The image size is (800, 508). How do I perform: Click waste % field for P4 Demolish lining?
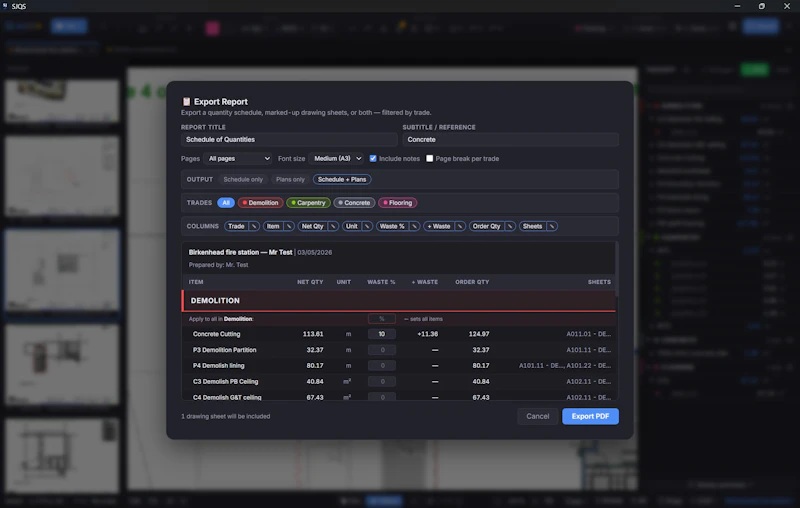(x=382, y=366)
